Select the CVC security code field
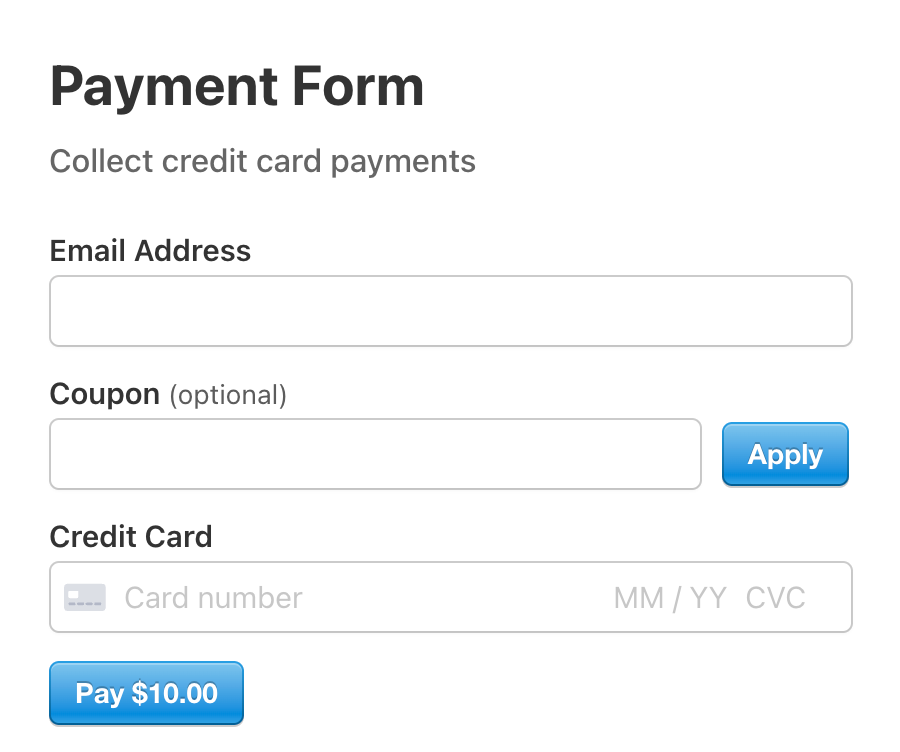The width and height of the screenshot is (900, 752). tap(775, 598)
